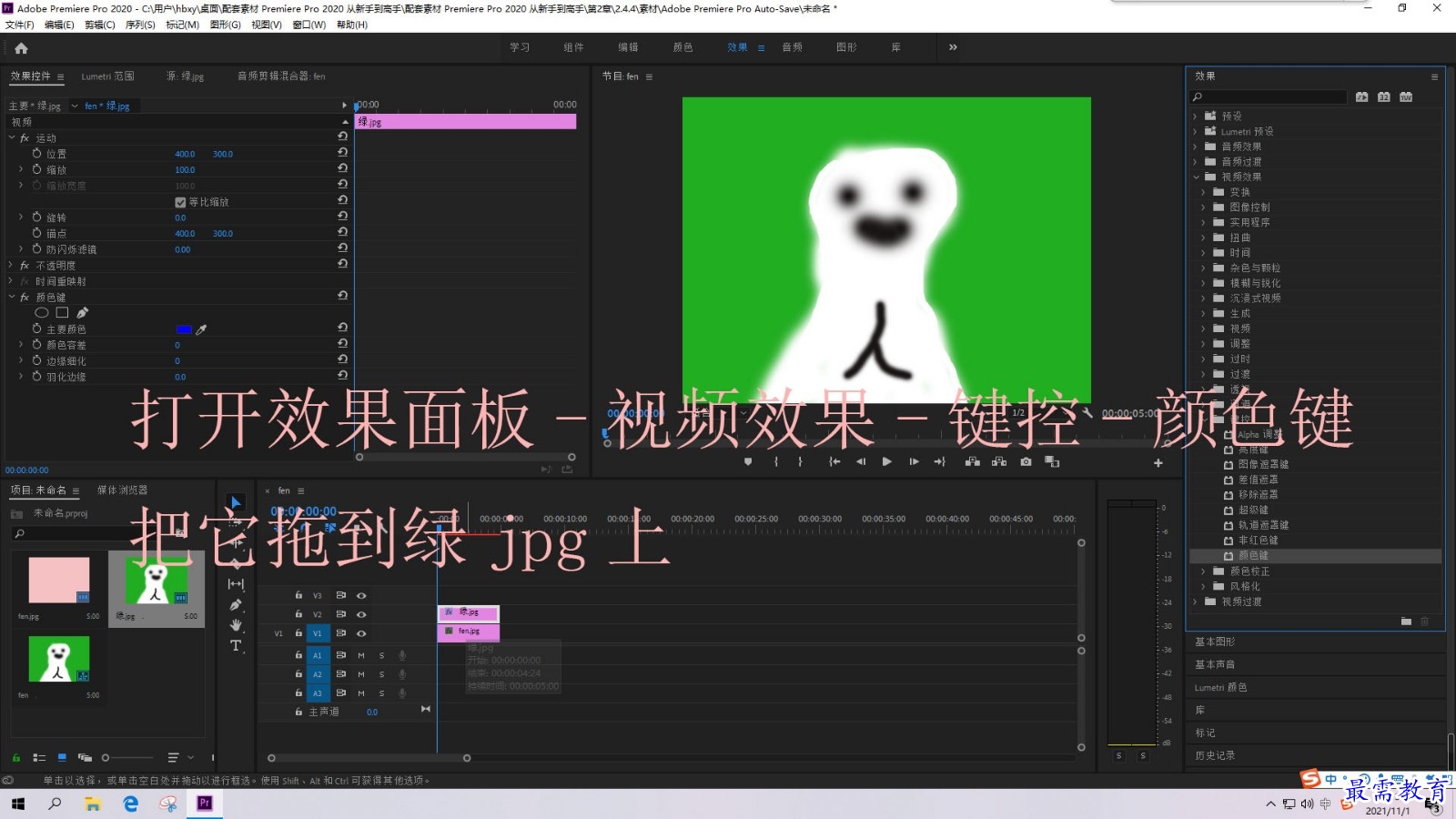Play the sequence in Program monitor

coord(887,461)
